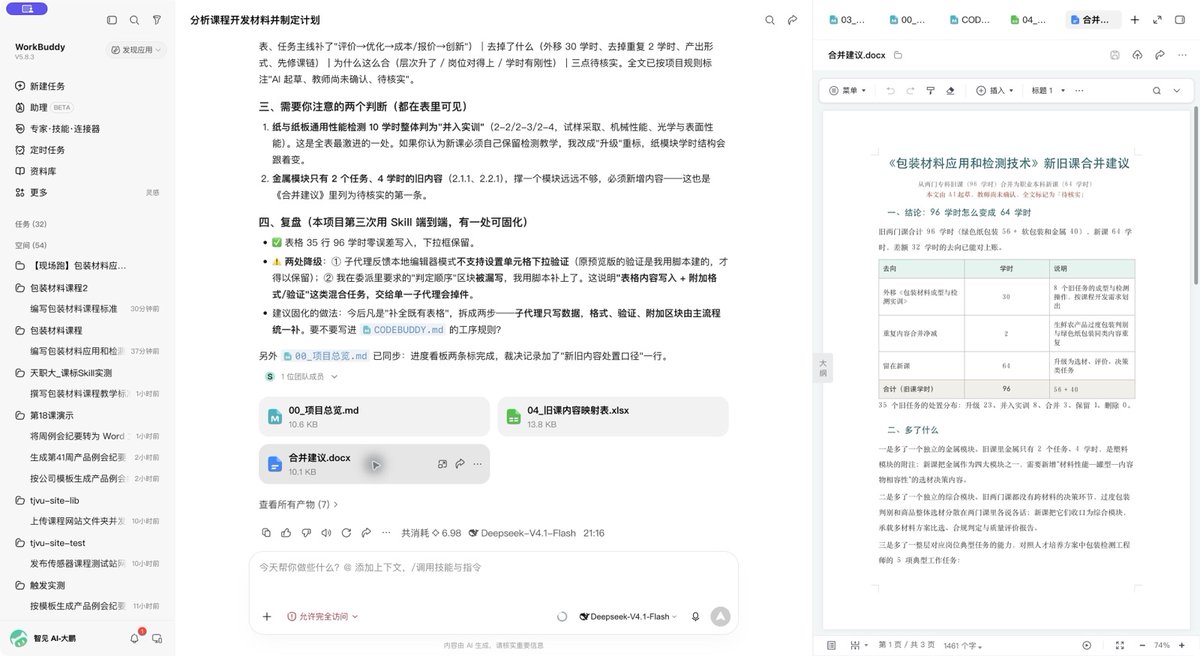Open the 菜单 dropdown in editor toolbar
The width and height of the screenshot is (1200, 656).
pyautogui.click(x=850, y=90)
